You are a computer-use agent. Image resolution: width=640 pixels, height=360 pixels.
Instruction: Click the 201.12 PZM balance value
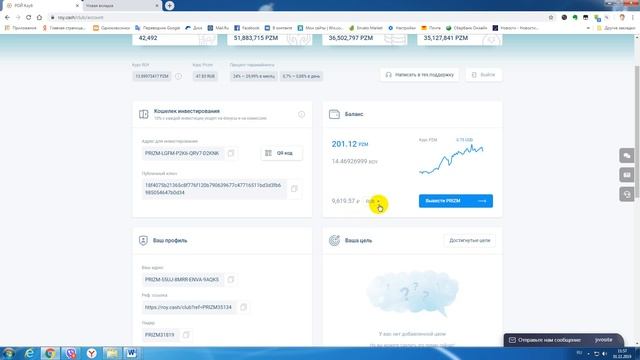click(x=350, y=144)
